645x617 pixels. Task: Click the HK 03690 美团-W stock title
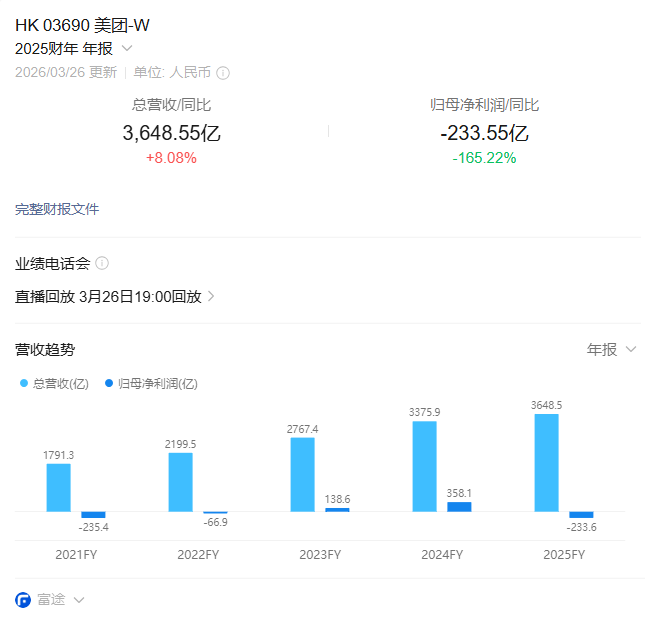(83, 25)
